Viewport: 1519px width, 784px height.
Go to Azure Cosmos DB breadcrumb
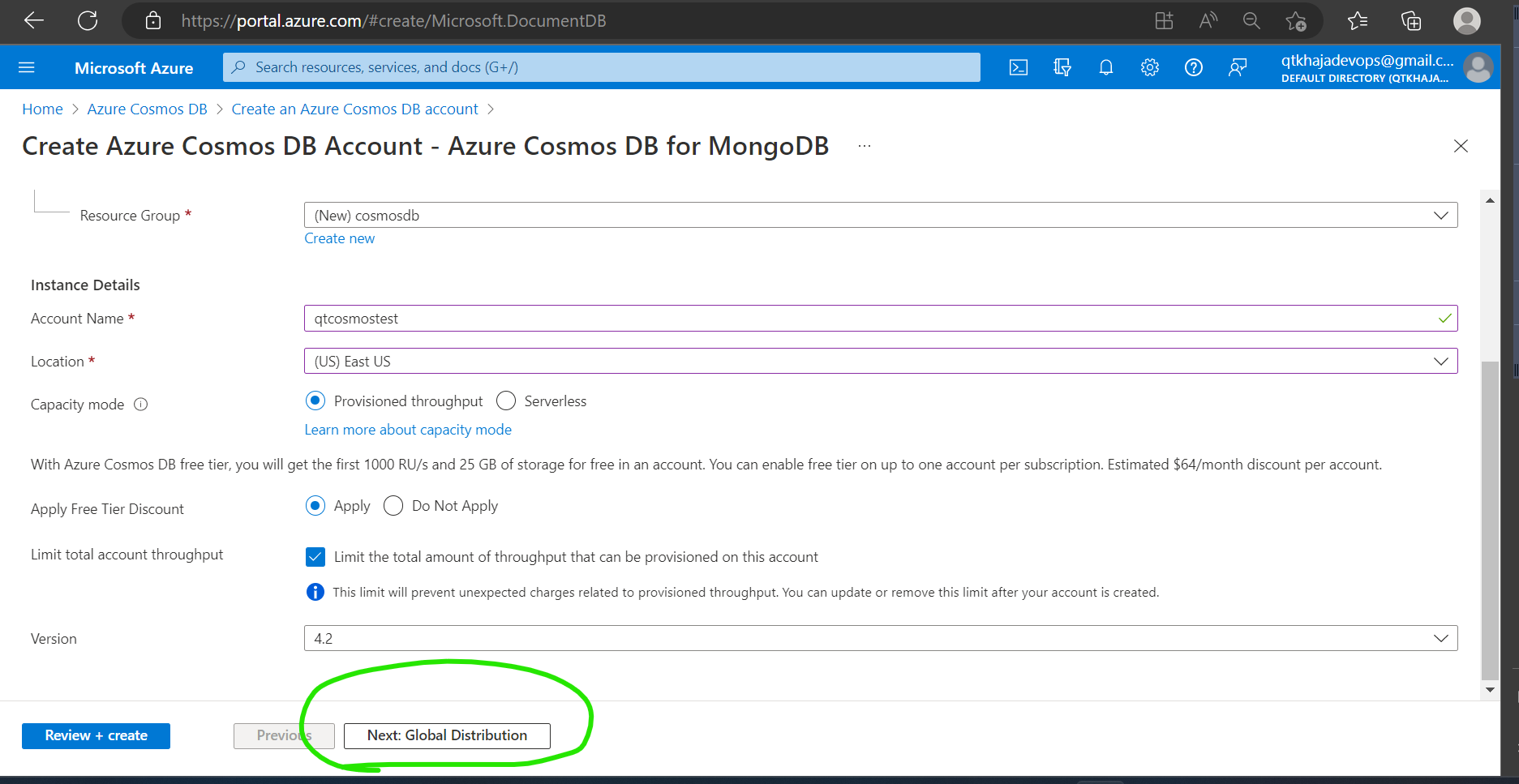[147, 109]
